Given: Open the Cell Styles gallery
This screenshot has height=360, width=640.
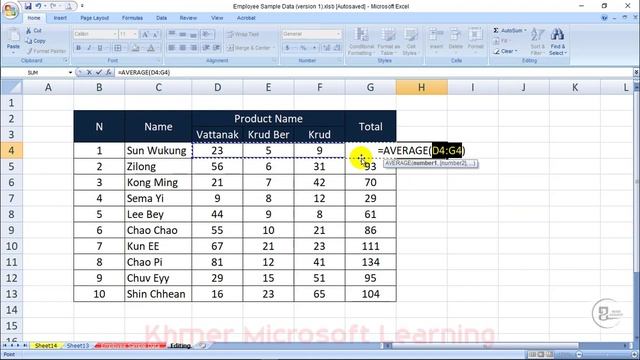Looking at the screenshot, I should [410, 42].
